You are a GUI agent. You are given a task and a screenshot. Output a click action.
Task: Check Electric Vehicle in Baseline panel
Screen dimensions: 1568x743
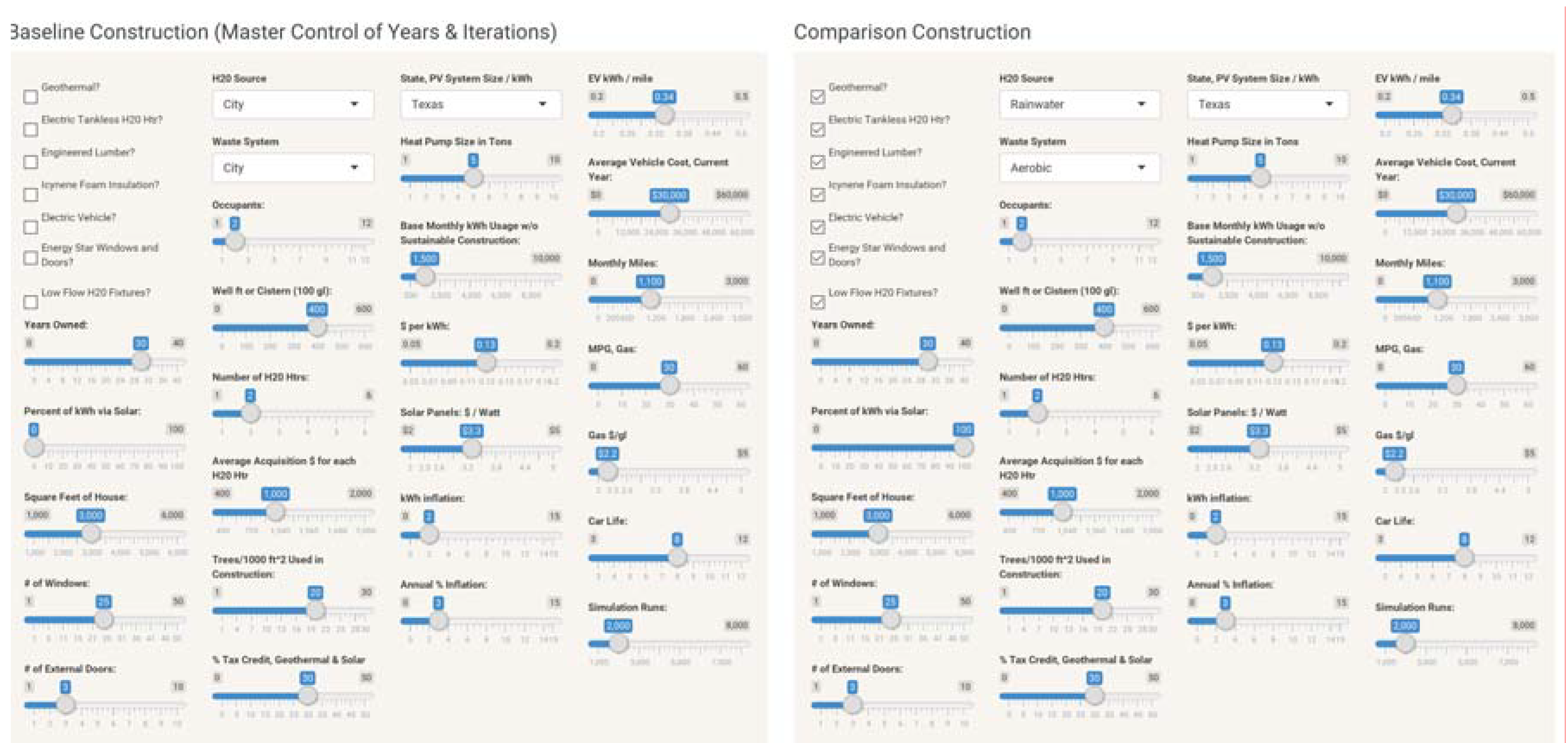click(30, 227)
